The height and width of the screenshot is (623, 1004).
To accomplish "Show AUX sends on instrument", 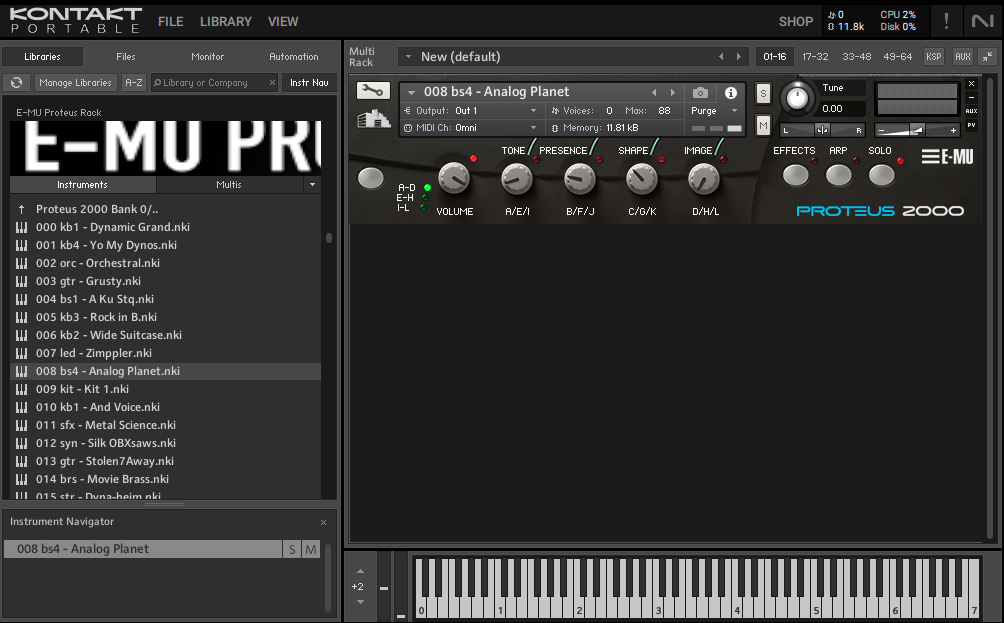I will pos(971,111).
